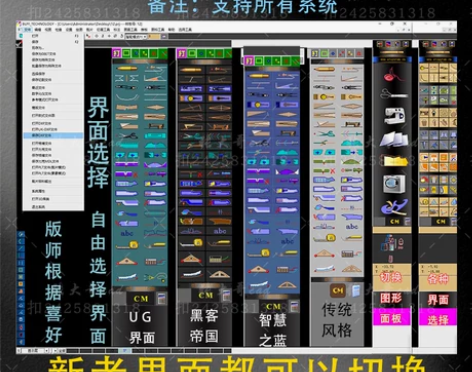The image size is (472, 372).
Task: Pick the scissors tool in the teal UG panel
Action: [x=127, y=136]
